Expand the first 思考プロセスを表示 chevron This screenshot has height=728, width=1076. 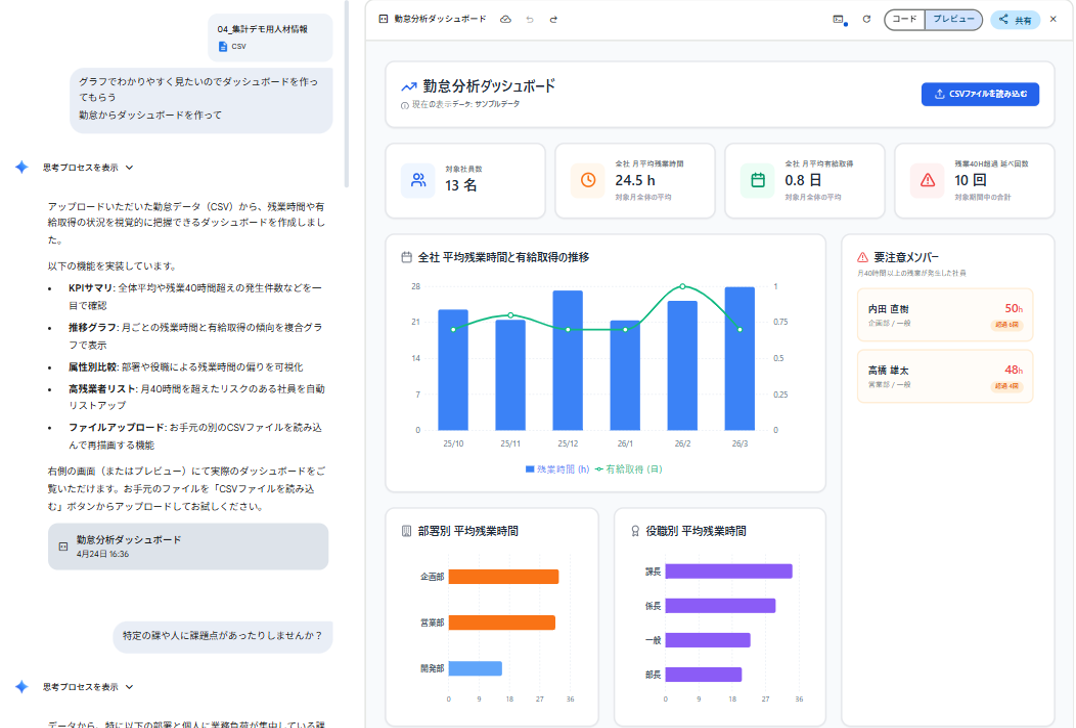click(129, 167)
